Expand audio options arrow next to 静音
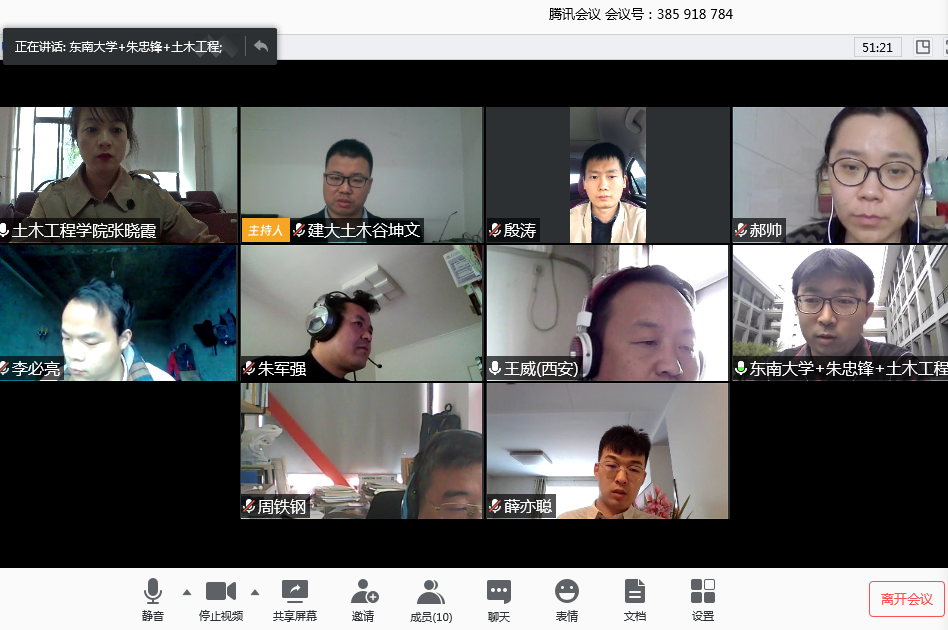This screenshot has width=948, height=630. tap(187, 591)
